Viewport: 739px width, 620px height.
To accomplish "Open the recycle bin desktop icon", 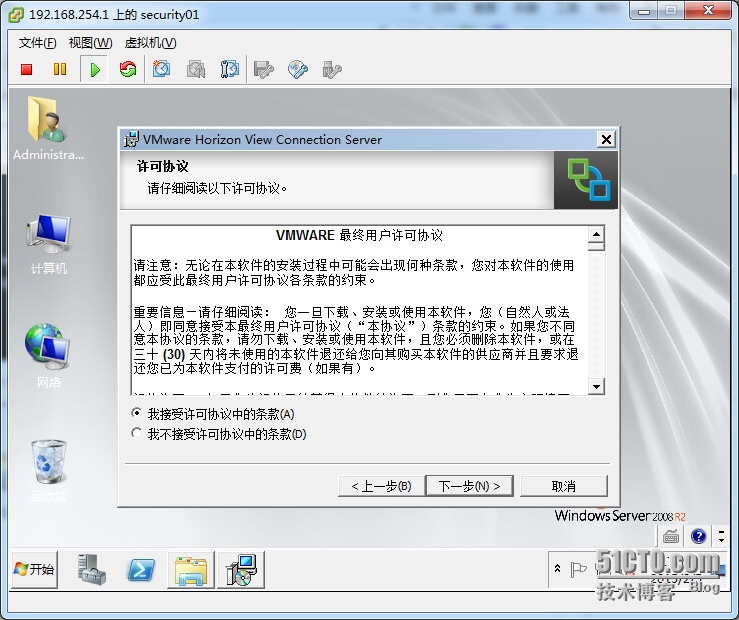I will pyautogui.click(x=49, y=471).
